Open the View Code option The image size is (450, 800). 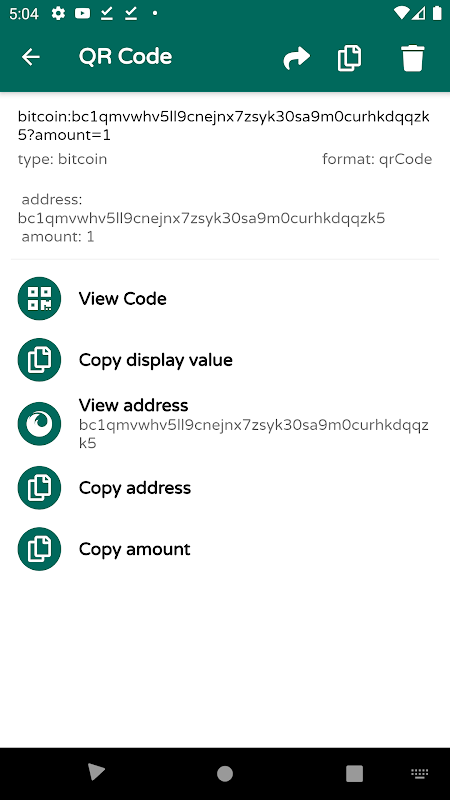point(225,298)
